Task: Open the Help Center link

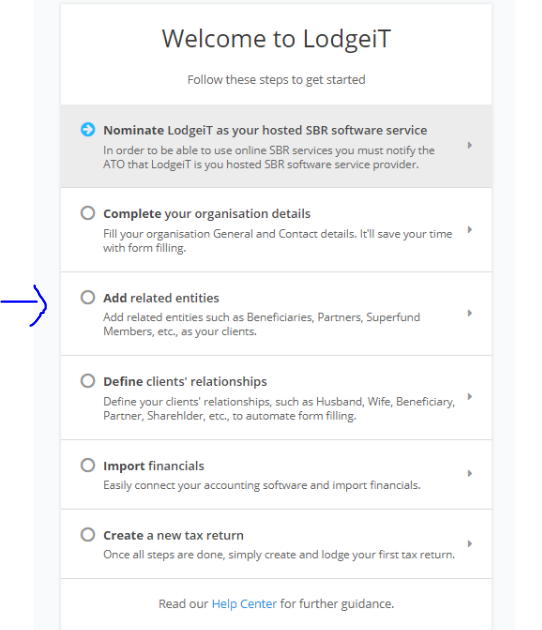Action: pyautogui.click(x=244, y=603)
